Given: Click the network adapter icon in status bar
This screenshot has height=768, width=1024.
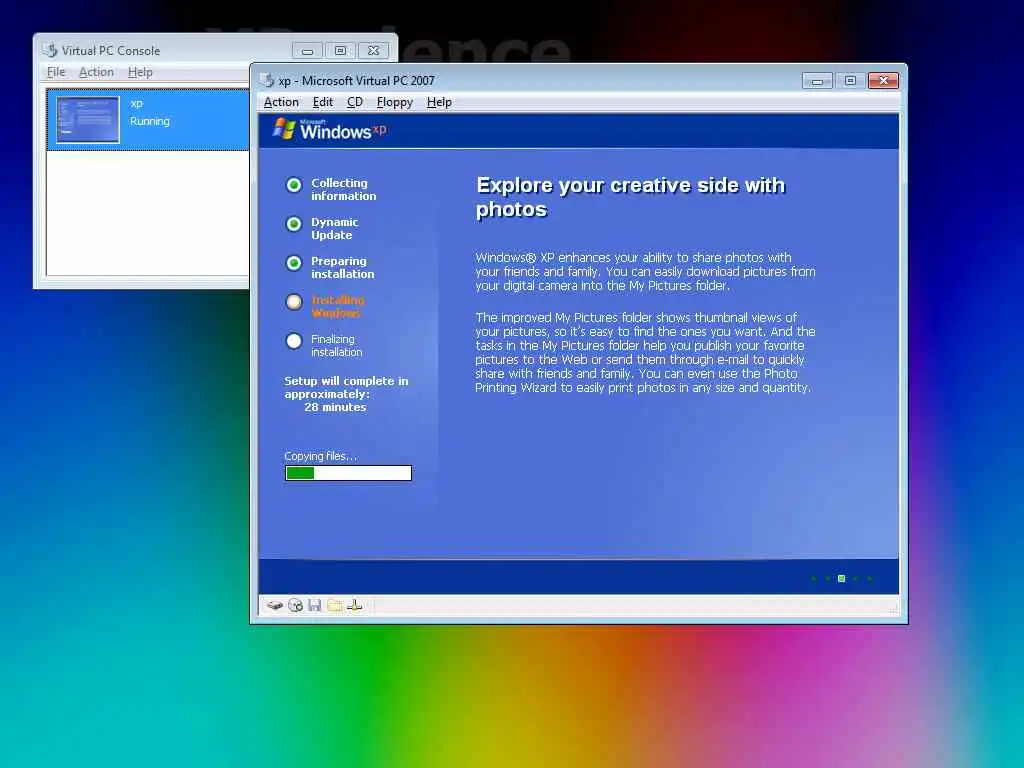Looking at the screenshot, I should click(355, 605).
